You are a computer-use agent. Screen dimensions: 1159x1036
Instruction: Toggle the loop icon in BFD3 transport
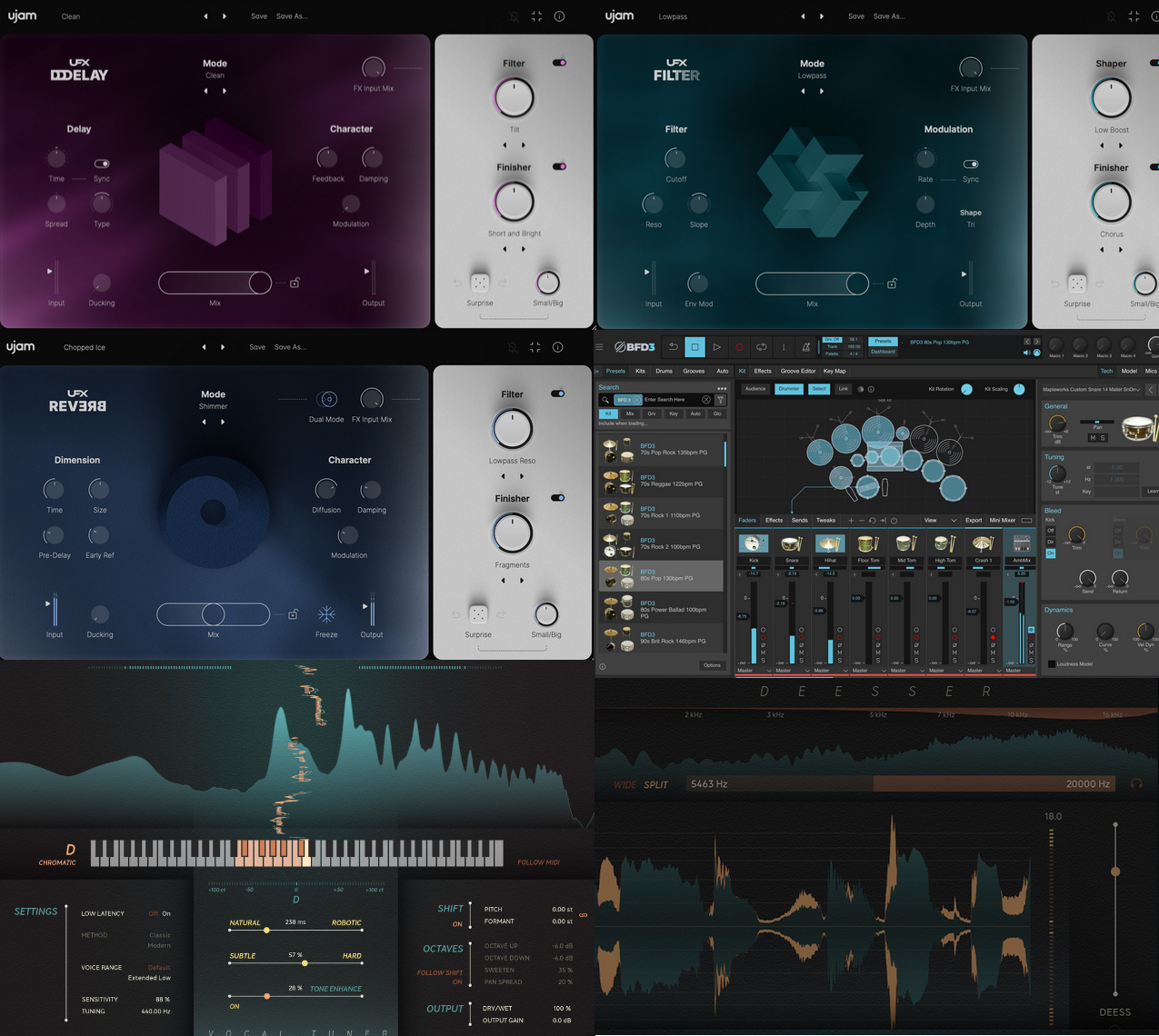pyautogui.click(x=761, y=346)
